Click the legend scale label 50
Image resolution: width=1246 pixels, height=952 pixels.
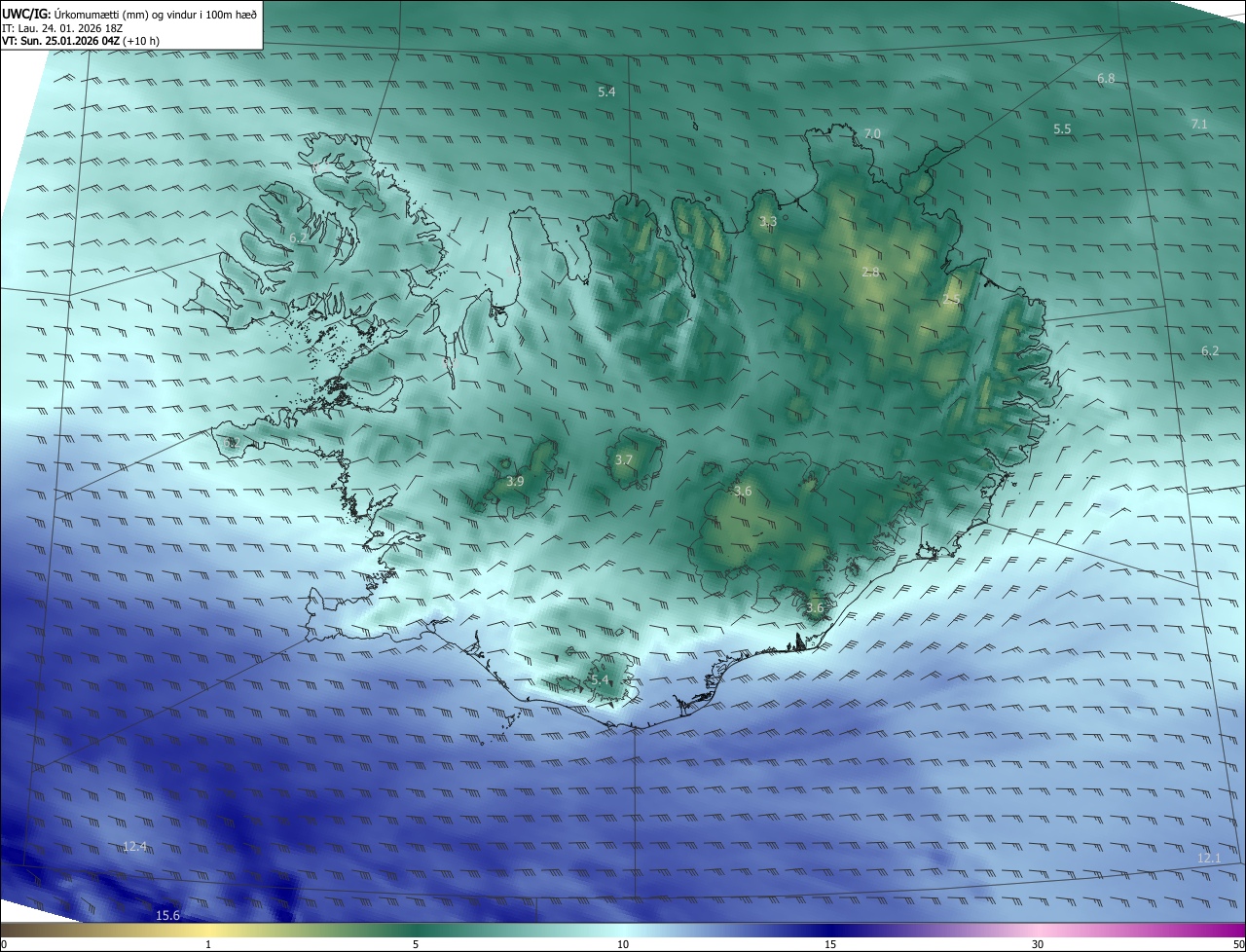(x=1239, y=944)
